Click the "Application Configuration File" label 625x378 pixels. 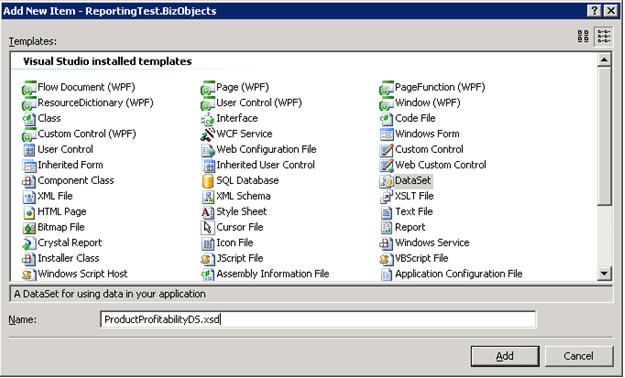point(459,274)
